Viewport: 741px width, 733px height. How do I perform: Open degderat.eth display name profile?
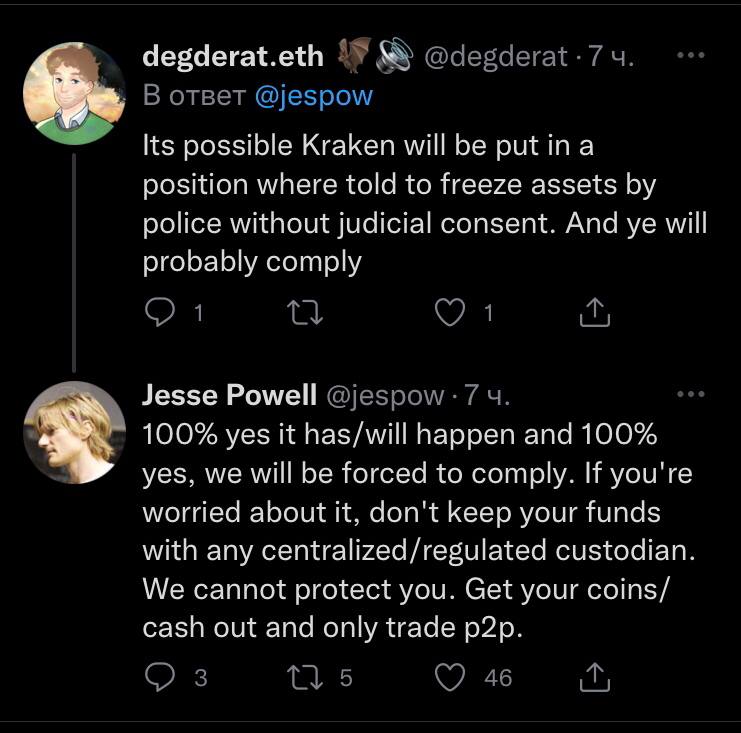[x=233, y=57]
